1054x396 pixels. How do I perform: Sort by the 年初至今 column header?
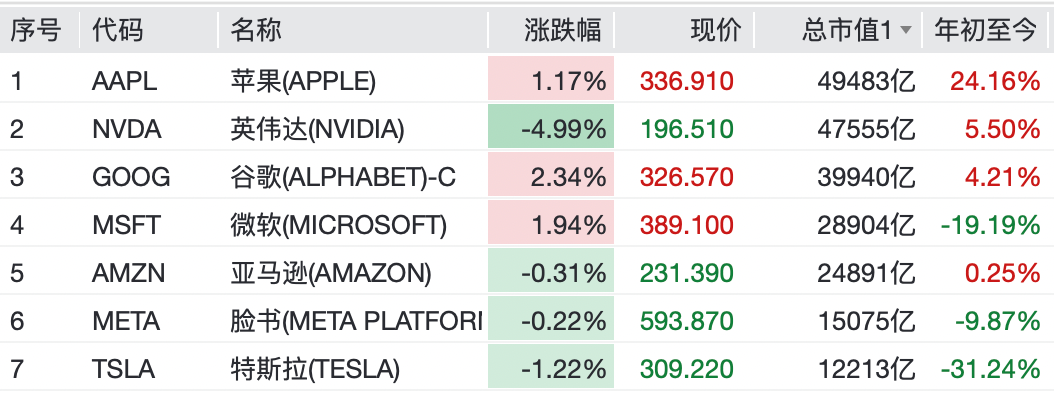coord(985,30)
